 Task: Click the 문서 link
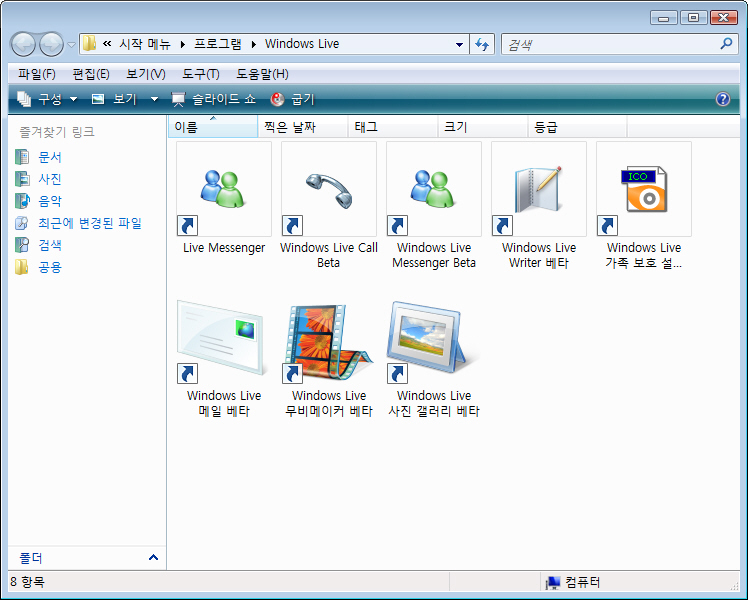[50, 157]
